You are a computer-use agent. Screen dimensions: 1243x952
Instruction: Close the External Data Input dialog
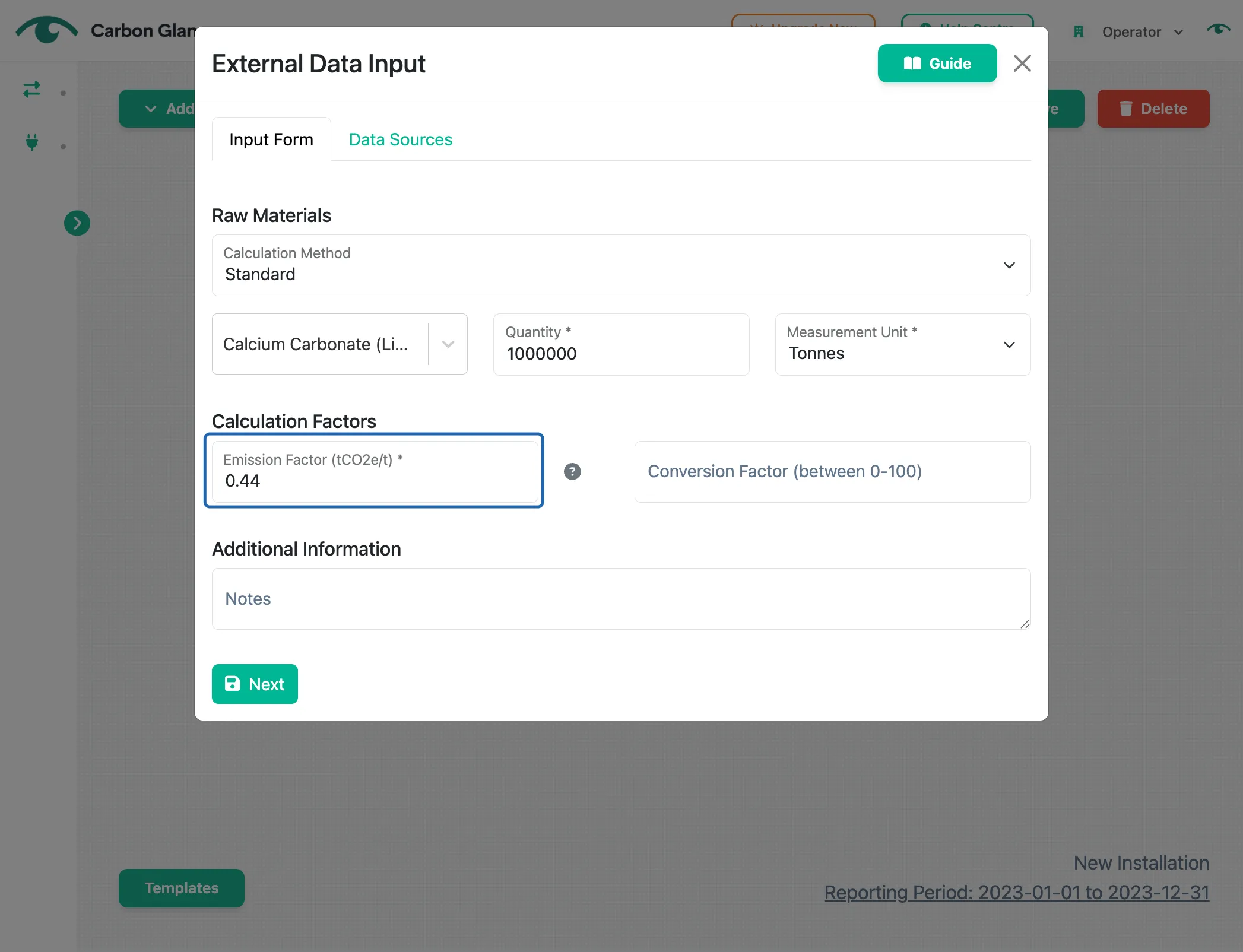click(1022, 64)
